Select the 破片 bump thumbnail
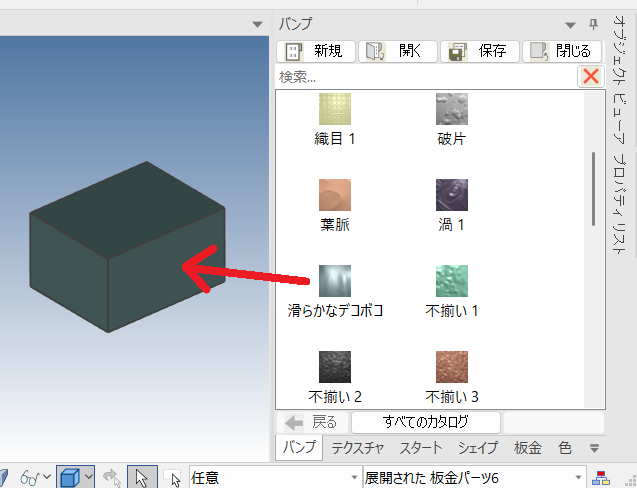Viewport: 637px width, 488px height. [x=452, y=109]
